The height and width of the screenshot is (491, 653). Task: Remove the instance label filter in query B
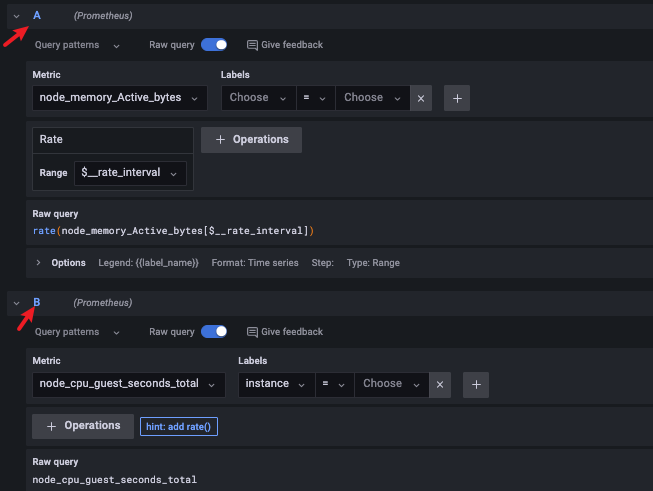(440, 385)
